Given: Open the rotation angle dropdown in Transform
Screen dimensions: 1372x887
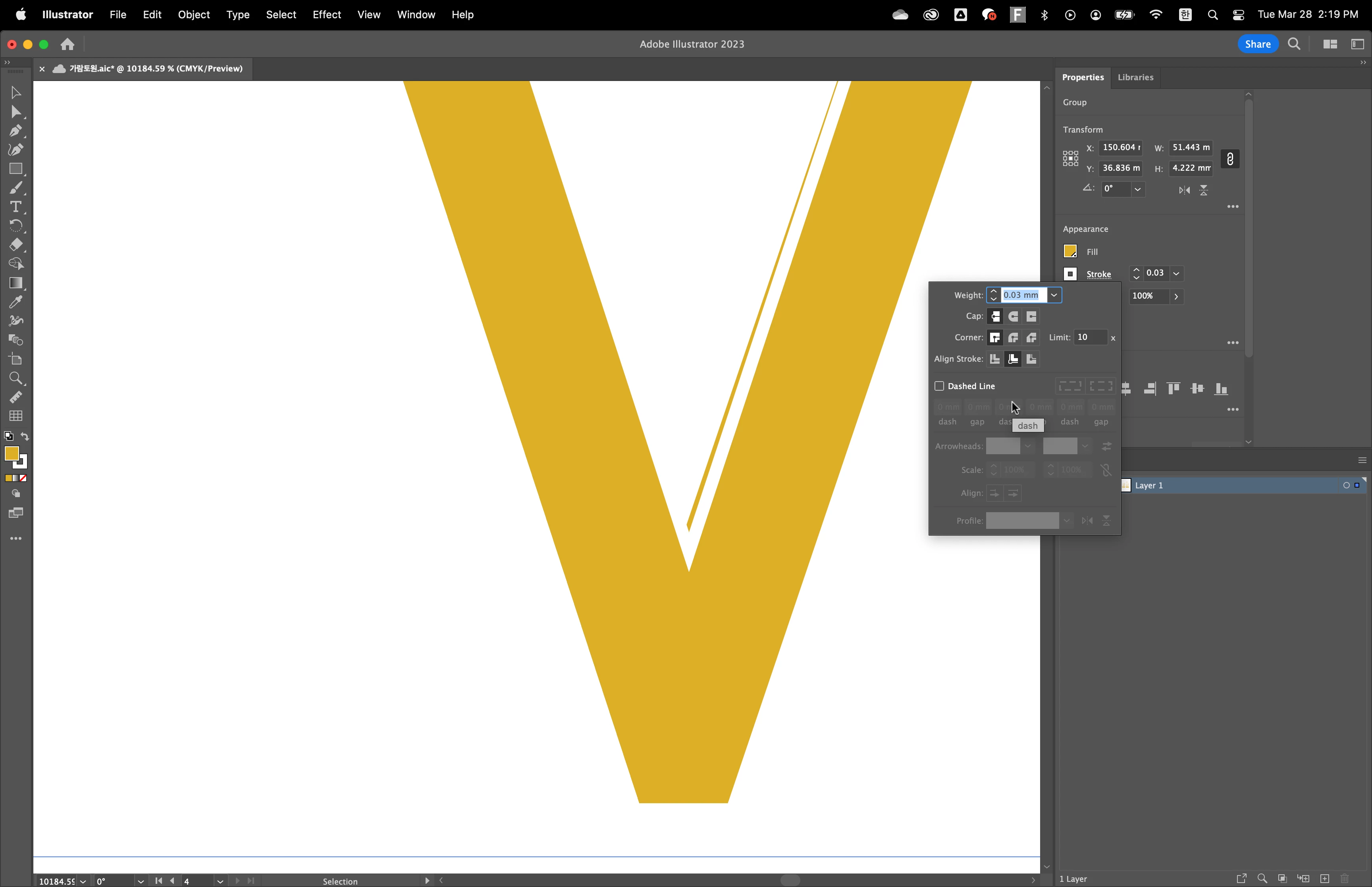Looking at the screenshot, I should tap(1137, 189).
